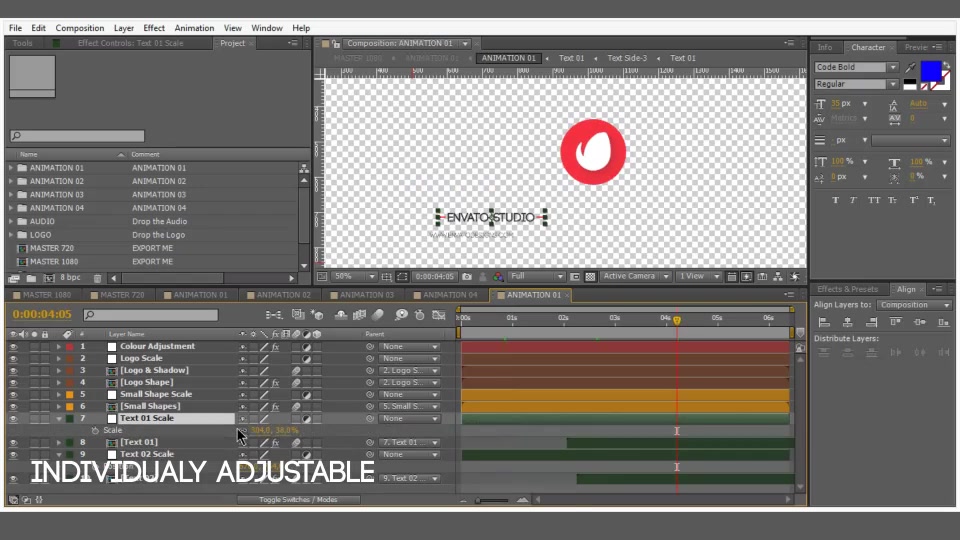The image size is (960, 540).
Task: Collapse the Text 01 Scale layer
Action: point(59,419)
